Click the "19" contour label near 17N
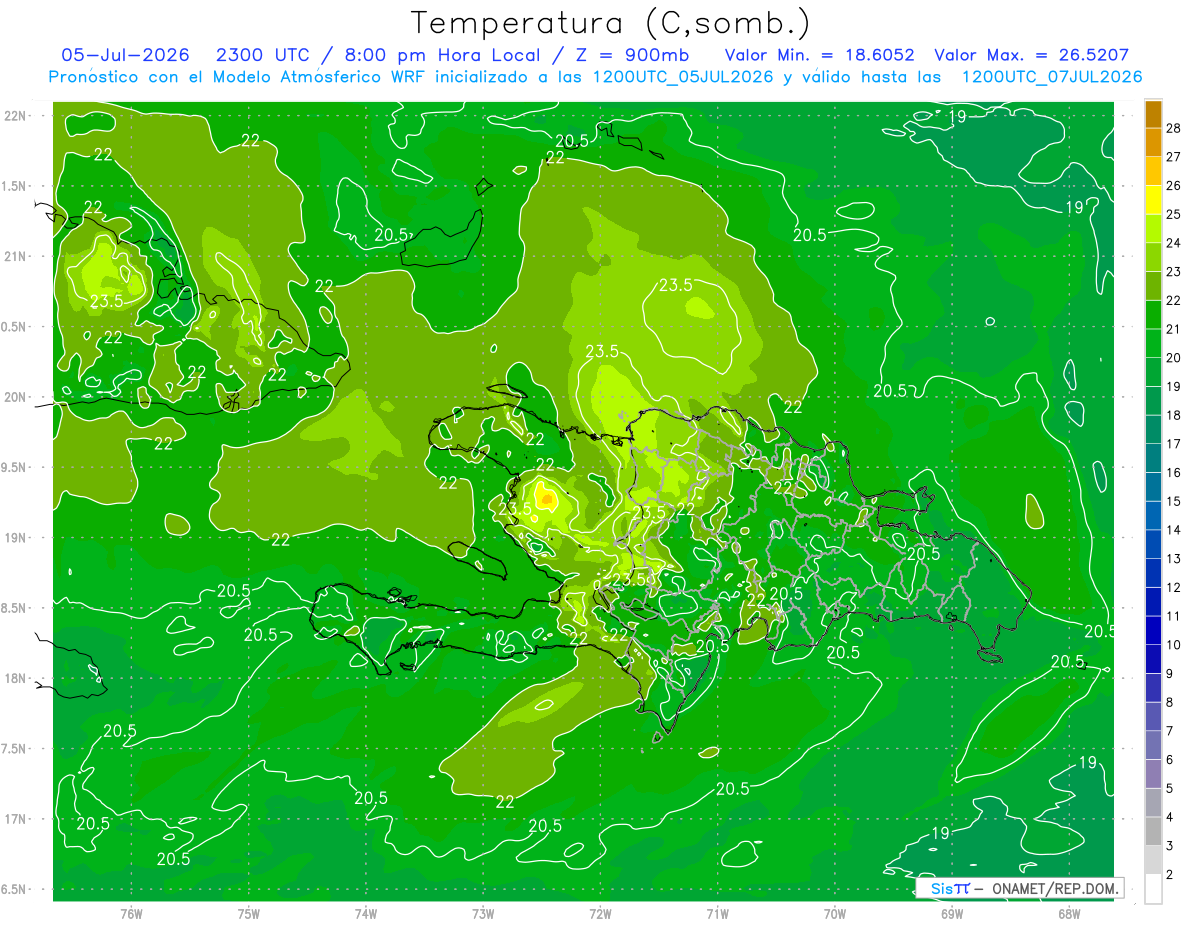This screenshot has height=927, width=1200. pyautogui.click(x=941, y=833)
